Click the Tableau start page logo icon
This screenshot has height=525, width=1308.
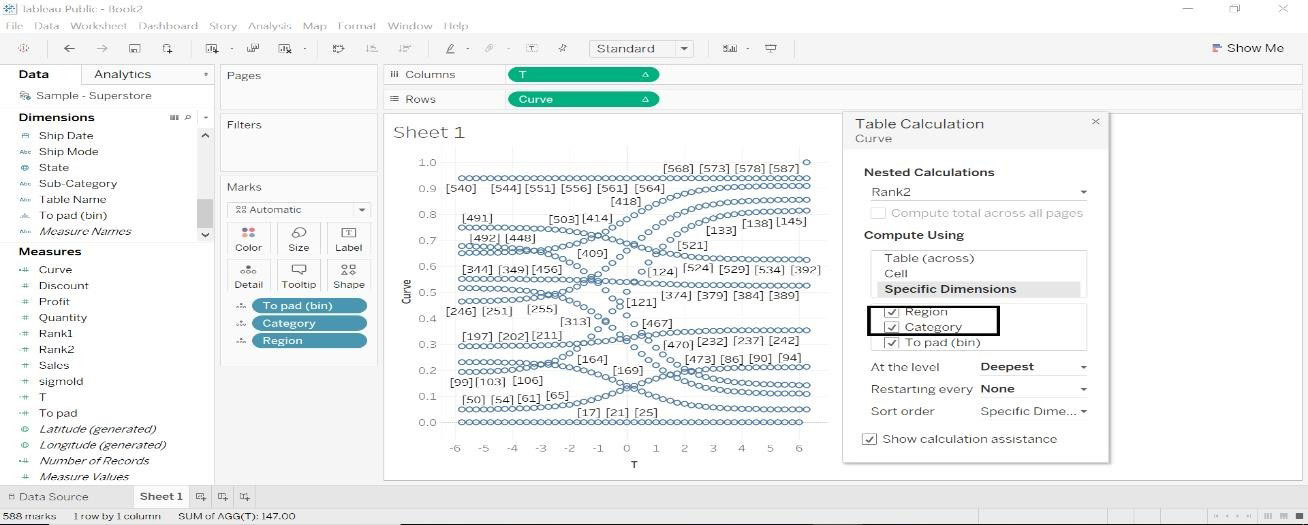click(24, 48)
